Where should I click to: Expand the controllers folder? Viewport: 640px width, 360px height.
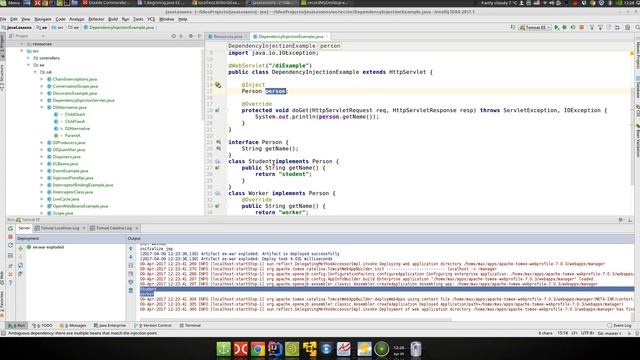(29, 58)
